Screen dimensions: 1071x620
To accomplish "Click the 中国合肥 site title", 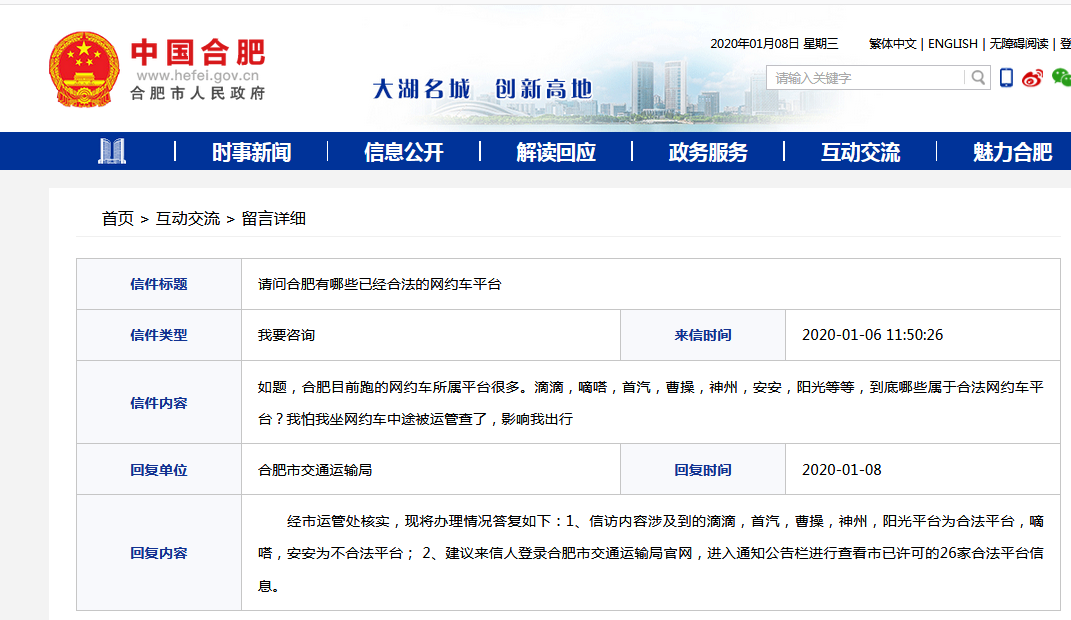I will point(198,53).
